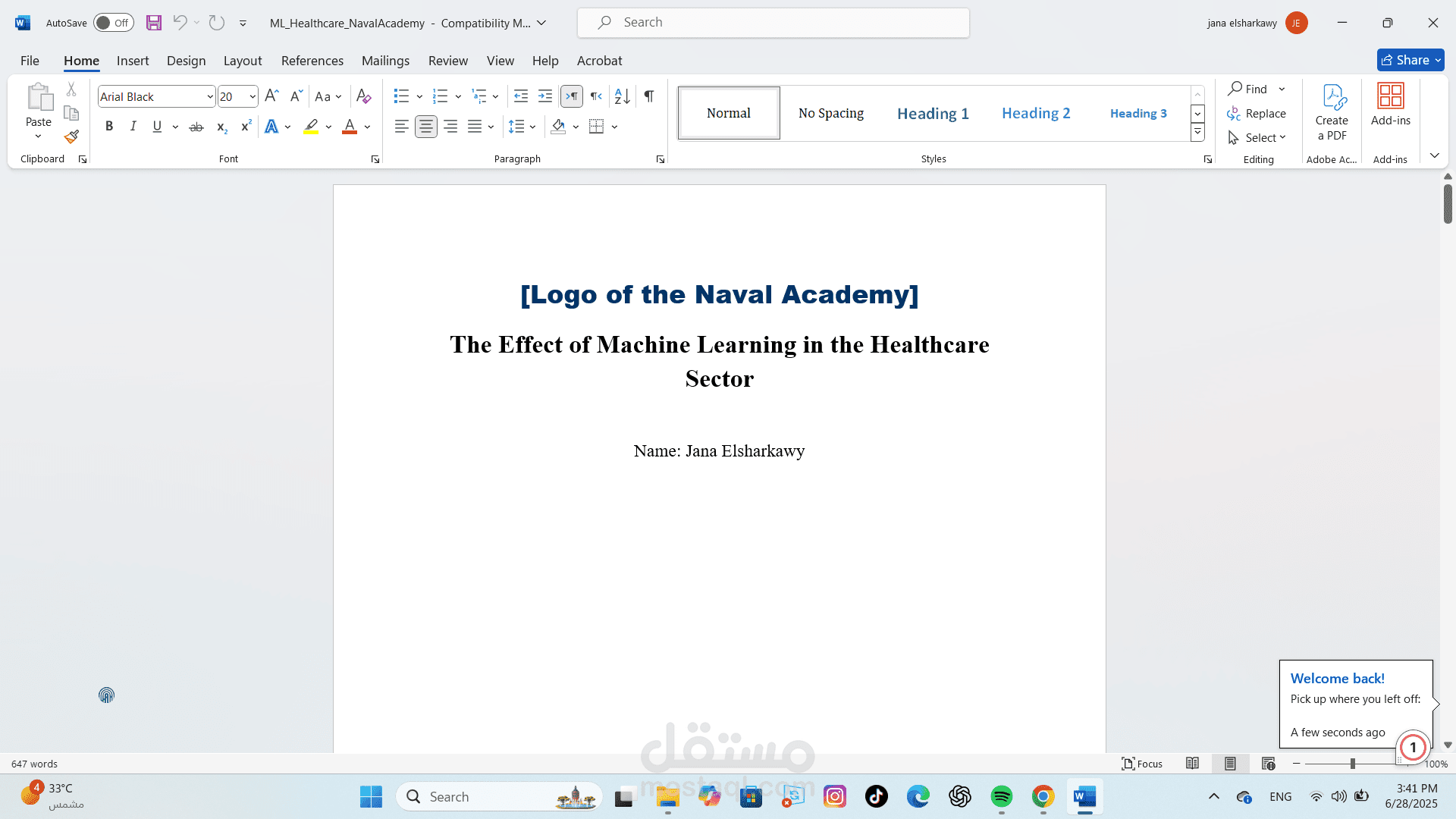Toggle Print Layout view in status bar
The image size is (1456, 819).
coord(1230,764)
